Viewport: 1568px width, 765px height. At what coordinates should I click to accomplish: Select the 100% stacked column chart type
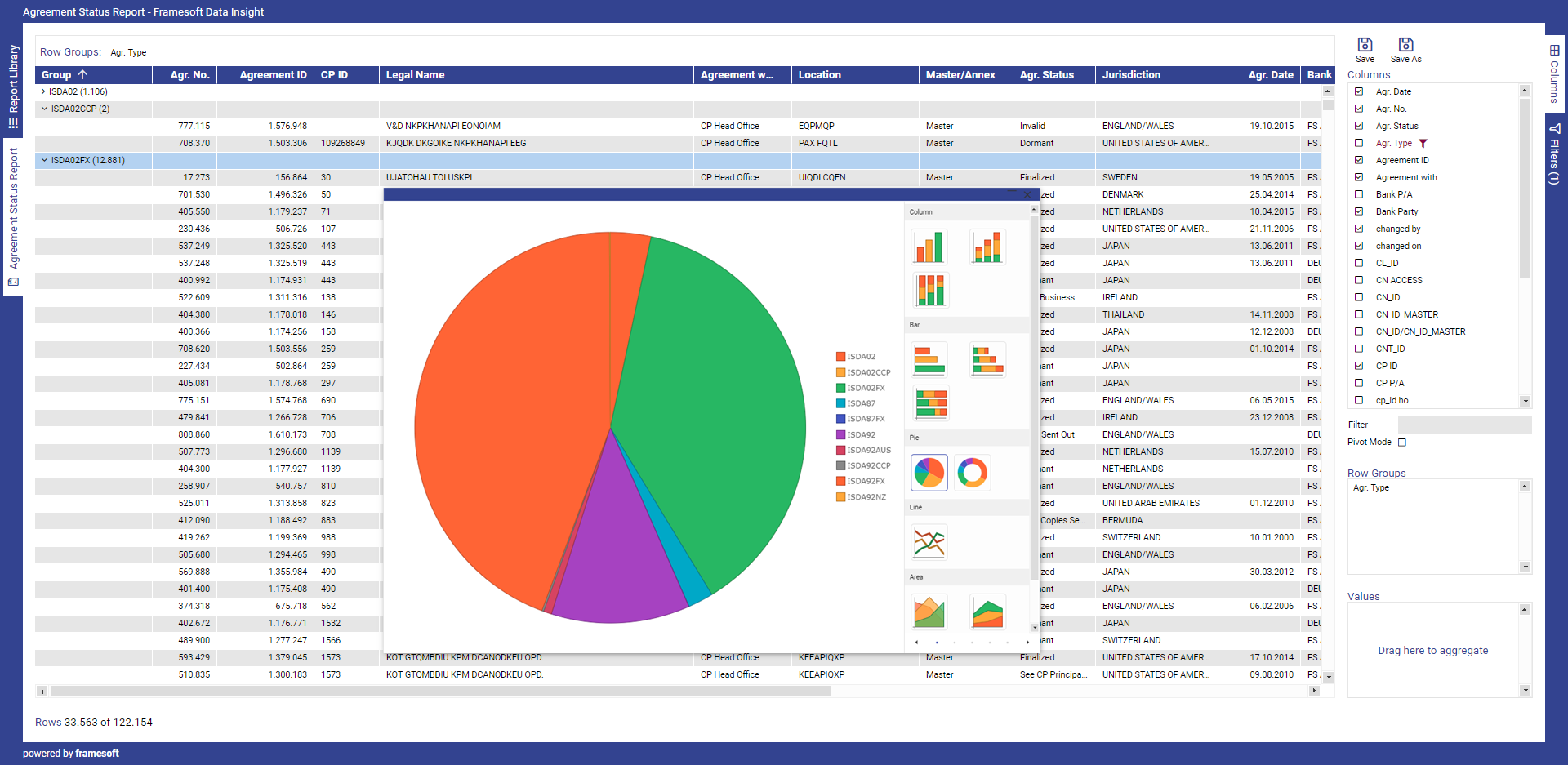[929, 290]
